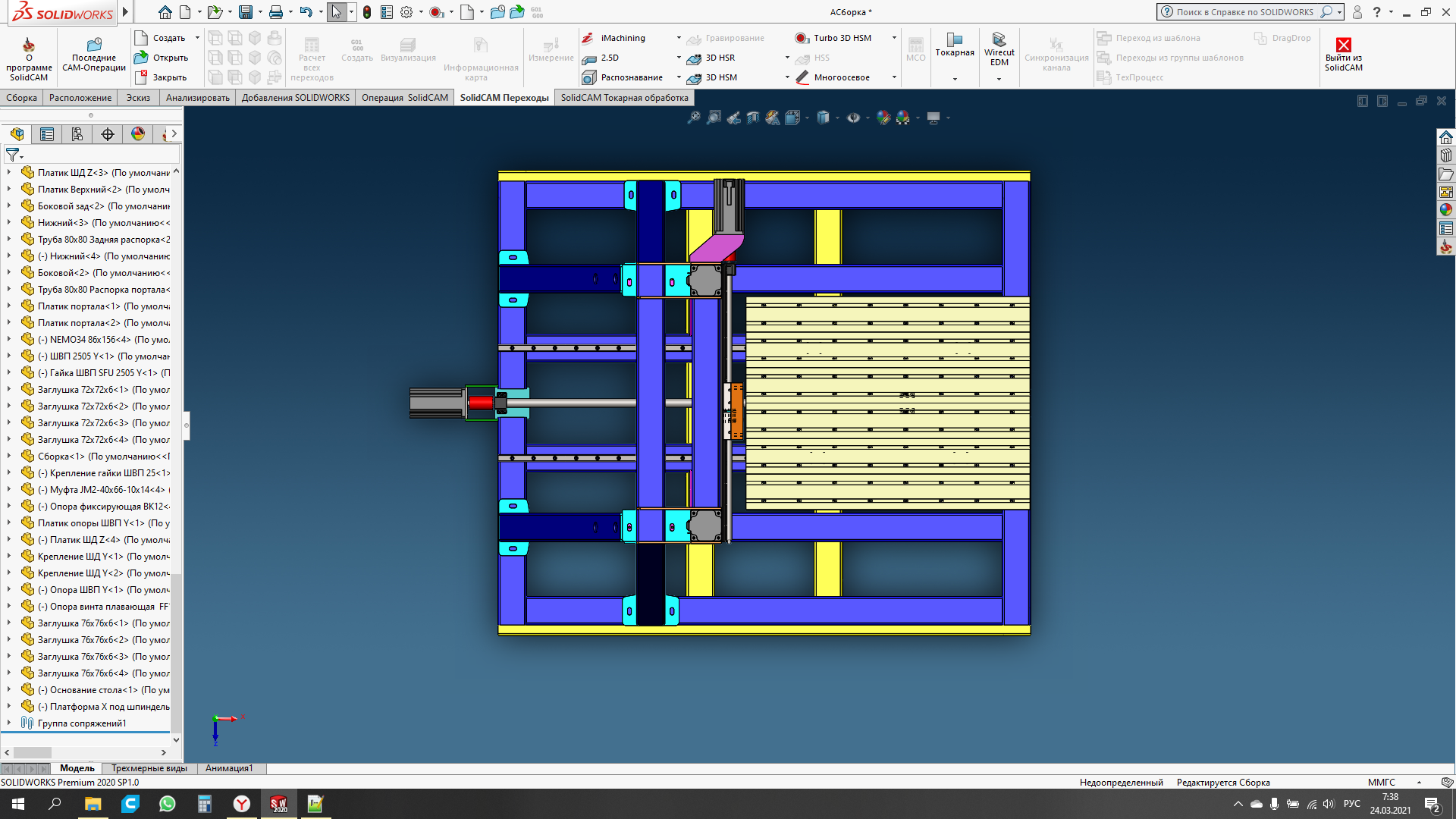Expand the Сборка<1> tree node

(x=8, y=457)
